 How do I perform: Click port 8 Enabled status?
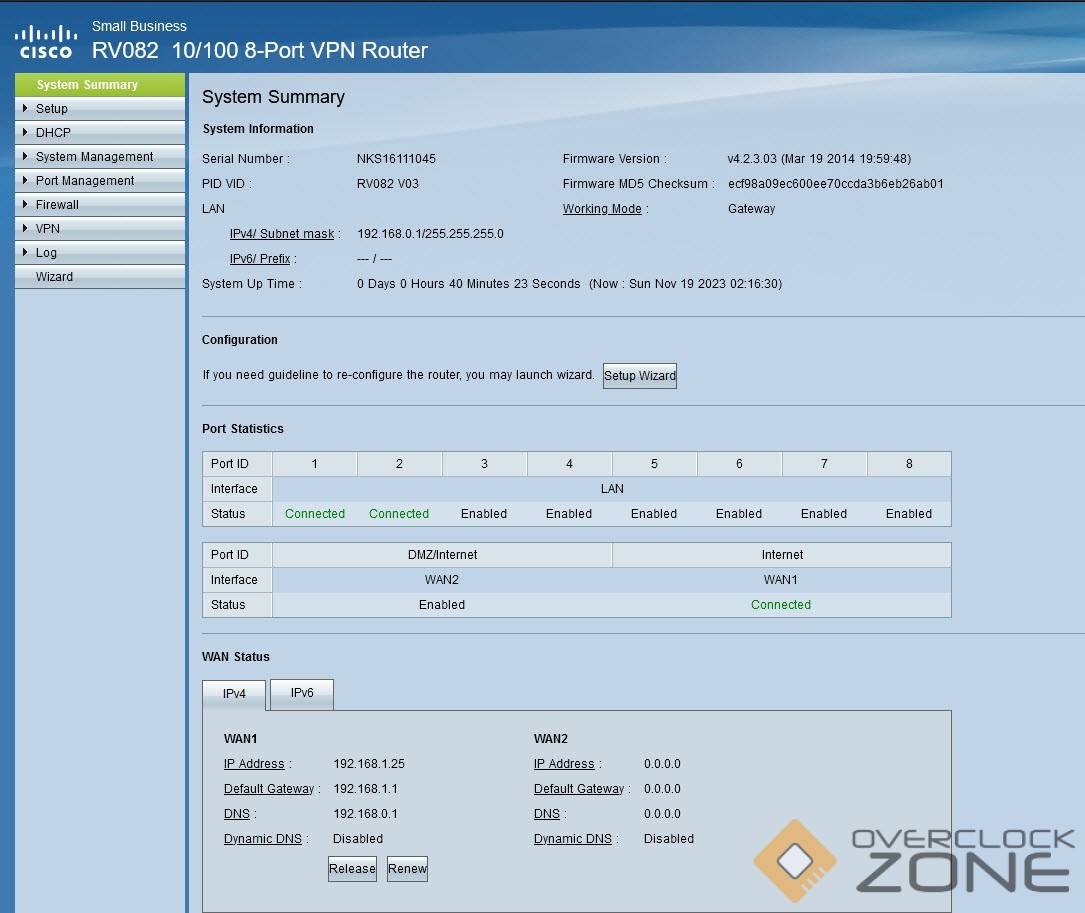click(909, 514)
